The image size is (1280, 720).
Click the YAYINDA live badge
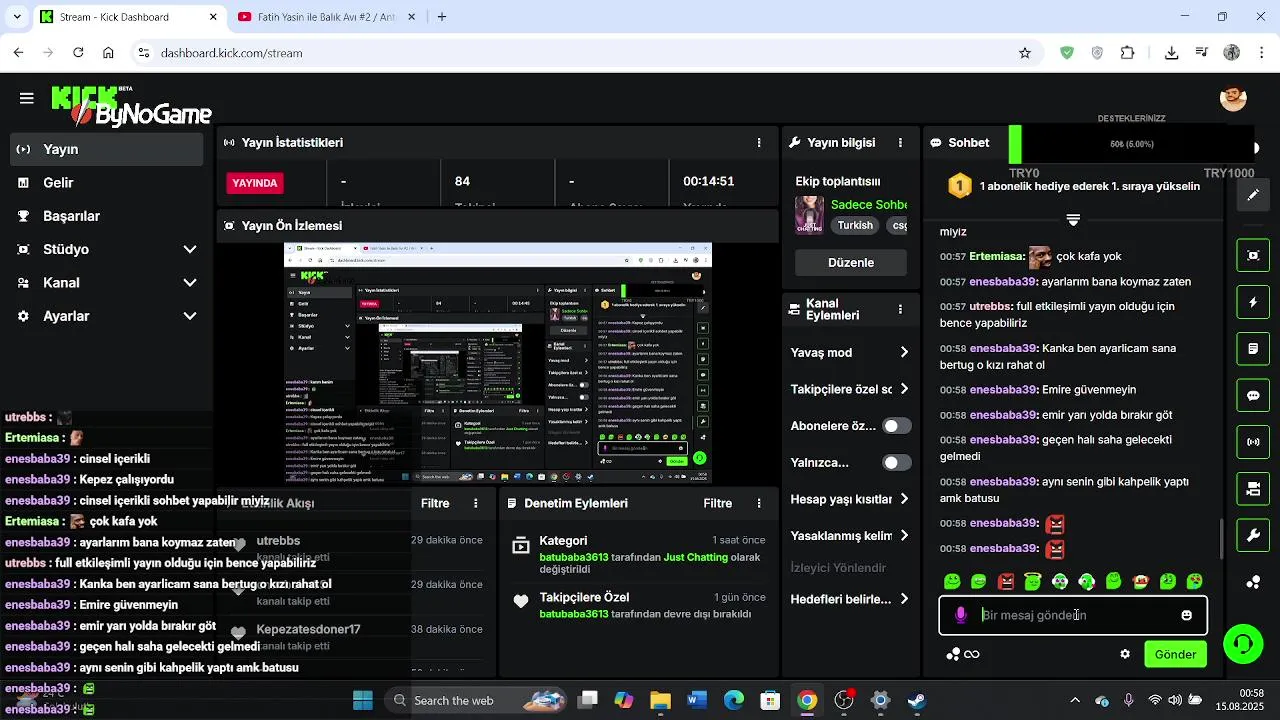click(x=255, y=183)
